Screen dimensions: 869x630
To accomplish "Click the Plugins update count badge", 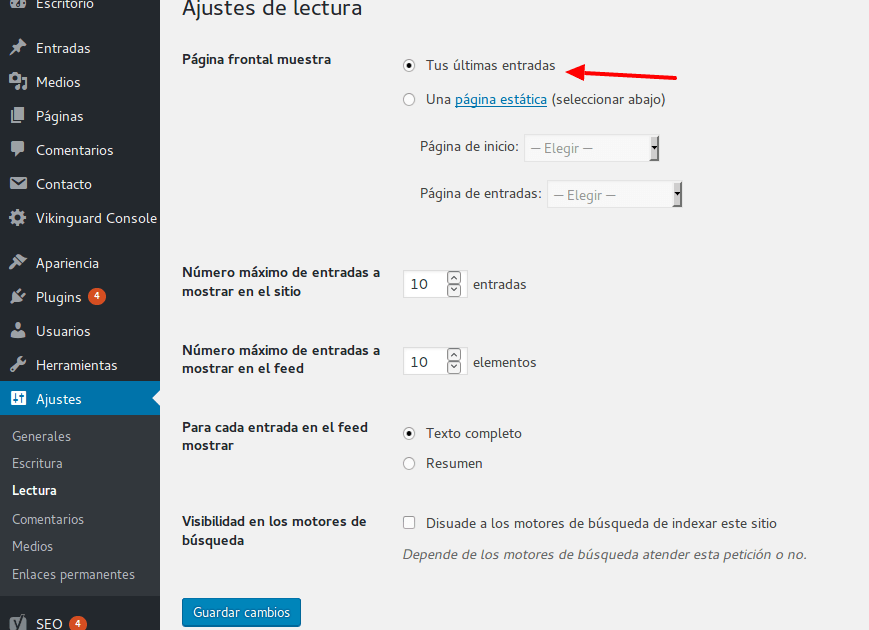I will pos(96,296).
